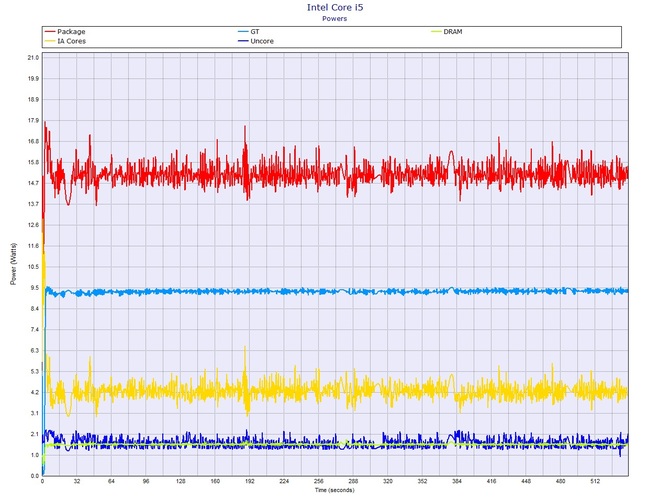Click the 3.1 y-axis value
This screenshot has height=502, width=670.
34,414
